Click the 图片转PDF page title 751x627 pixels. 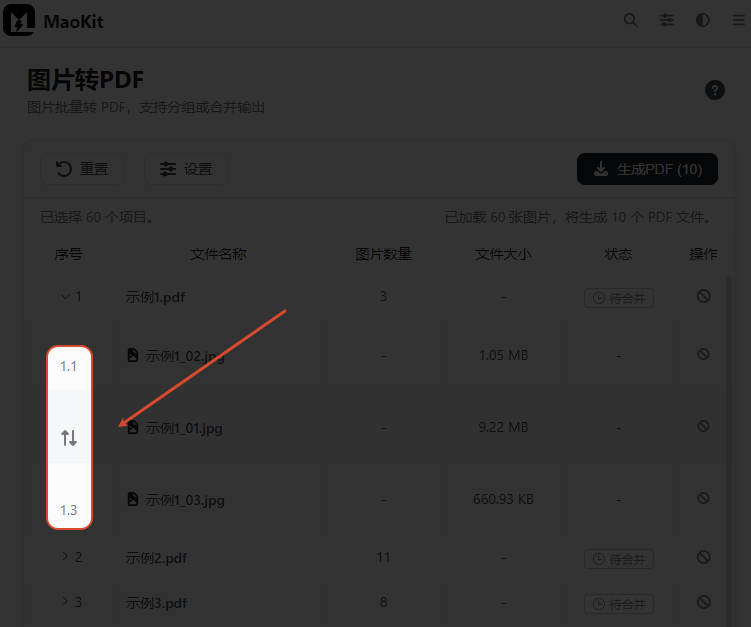[85, 80]
